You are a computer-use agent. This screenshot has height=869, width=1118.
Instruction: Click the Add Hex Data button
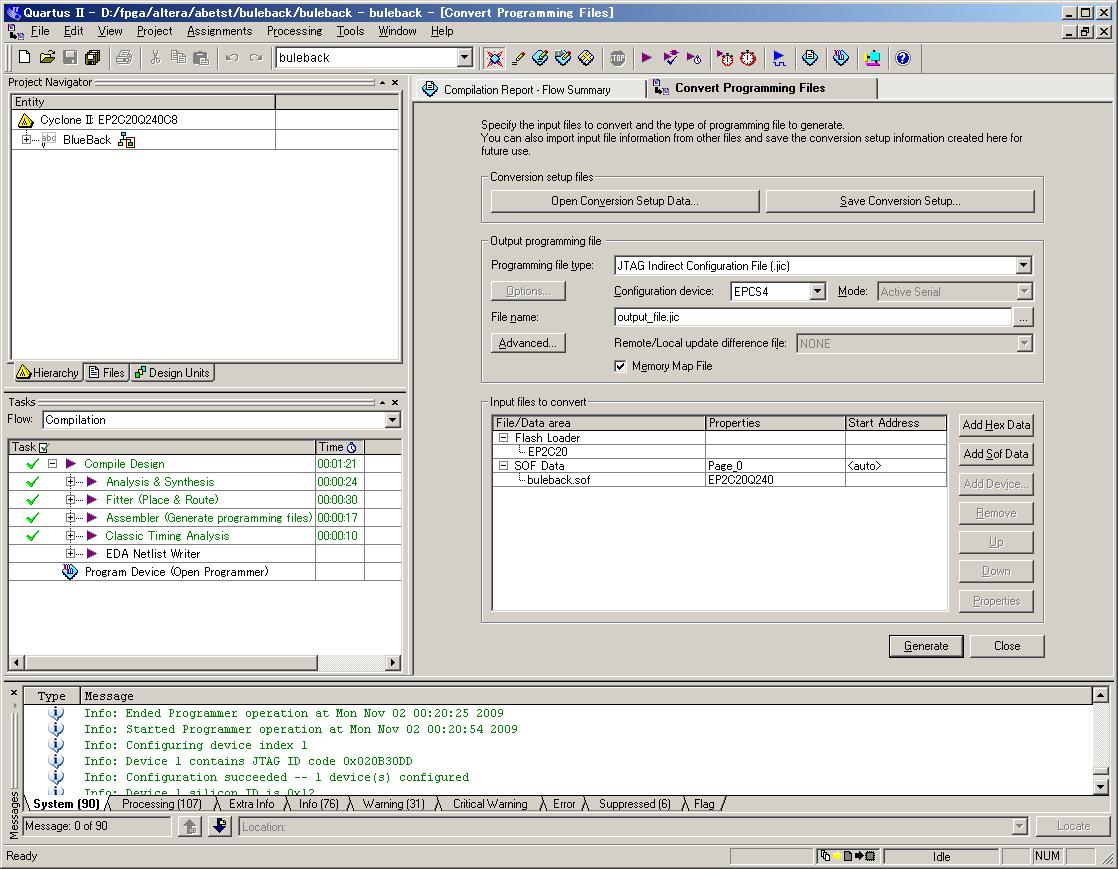[996, 425]
